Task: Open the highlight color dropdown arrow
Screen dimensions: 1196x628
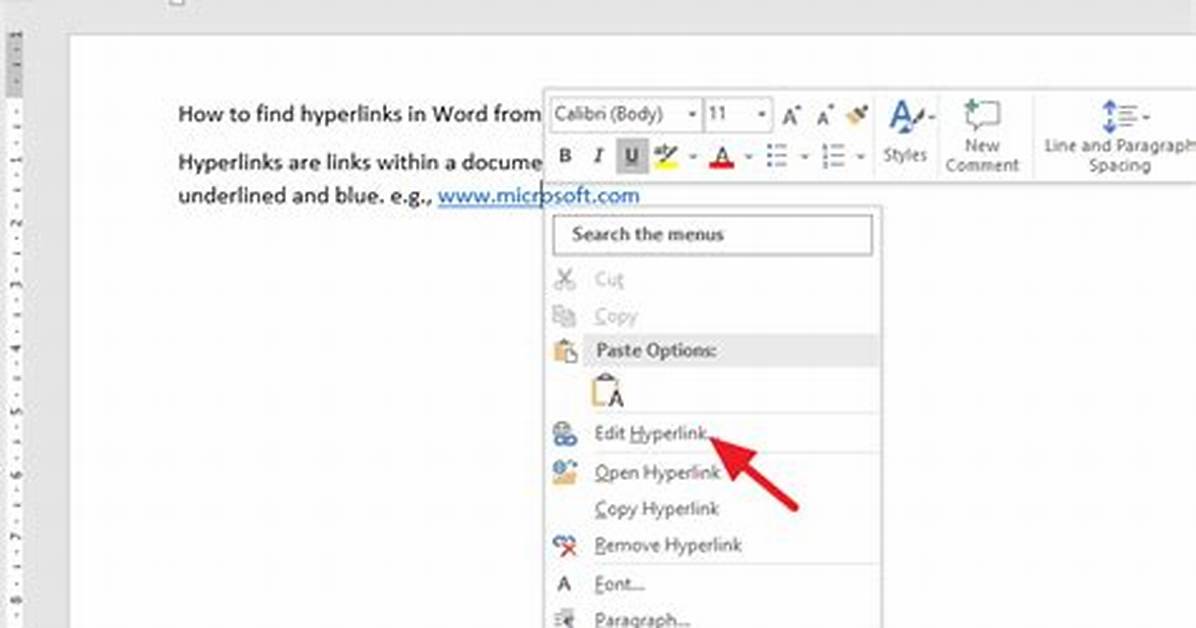Action: tap(693, 157)
